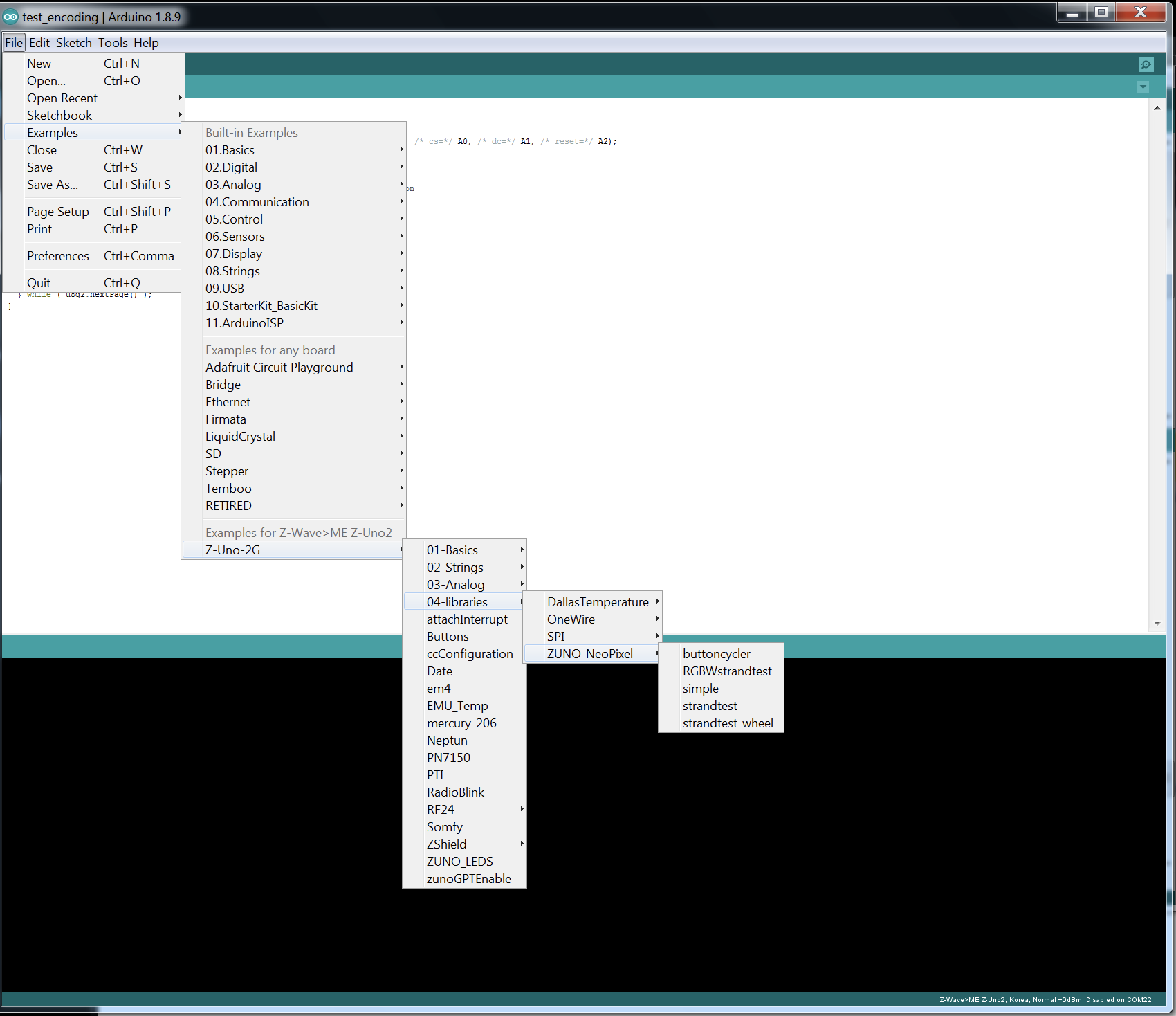Screen dimensions: 1176x1016
Task: Open 11.ArduinoISP examples submenu
Action: coord(294,323)
